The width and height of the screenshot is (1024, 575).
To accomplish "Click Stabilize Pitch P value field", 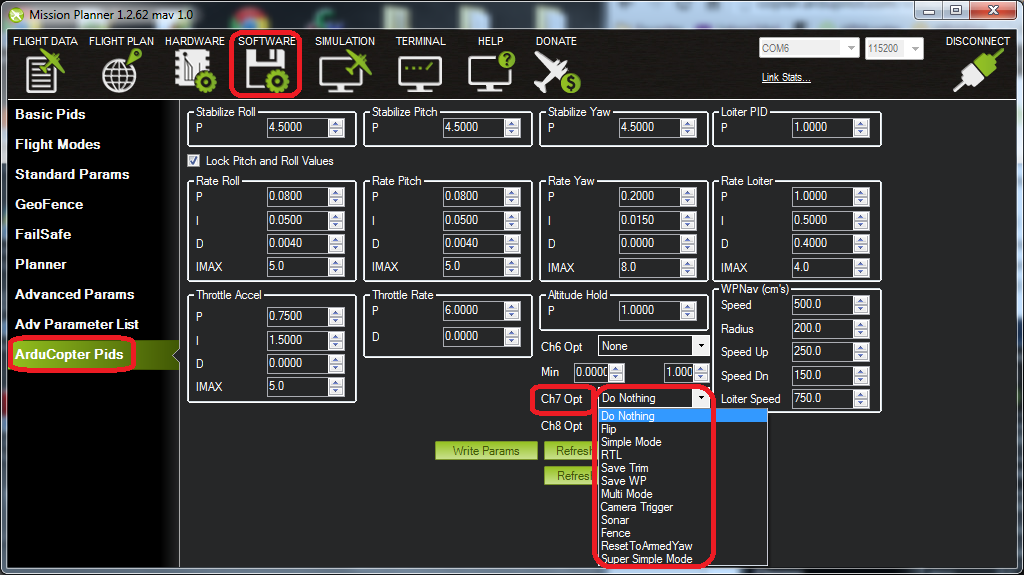I will [x=473, y=127].
